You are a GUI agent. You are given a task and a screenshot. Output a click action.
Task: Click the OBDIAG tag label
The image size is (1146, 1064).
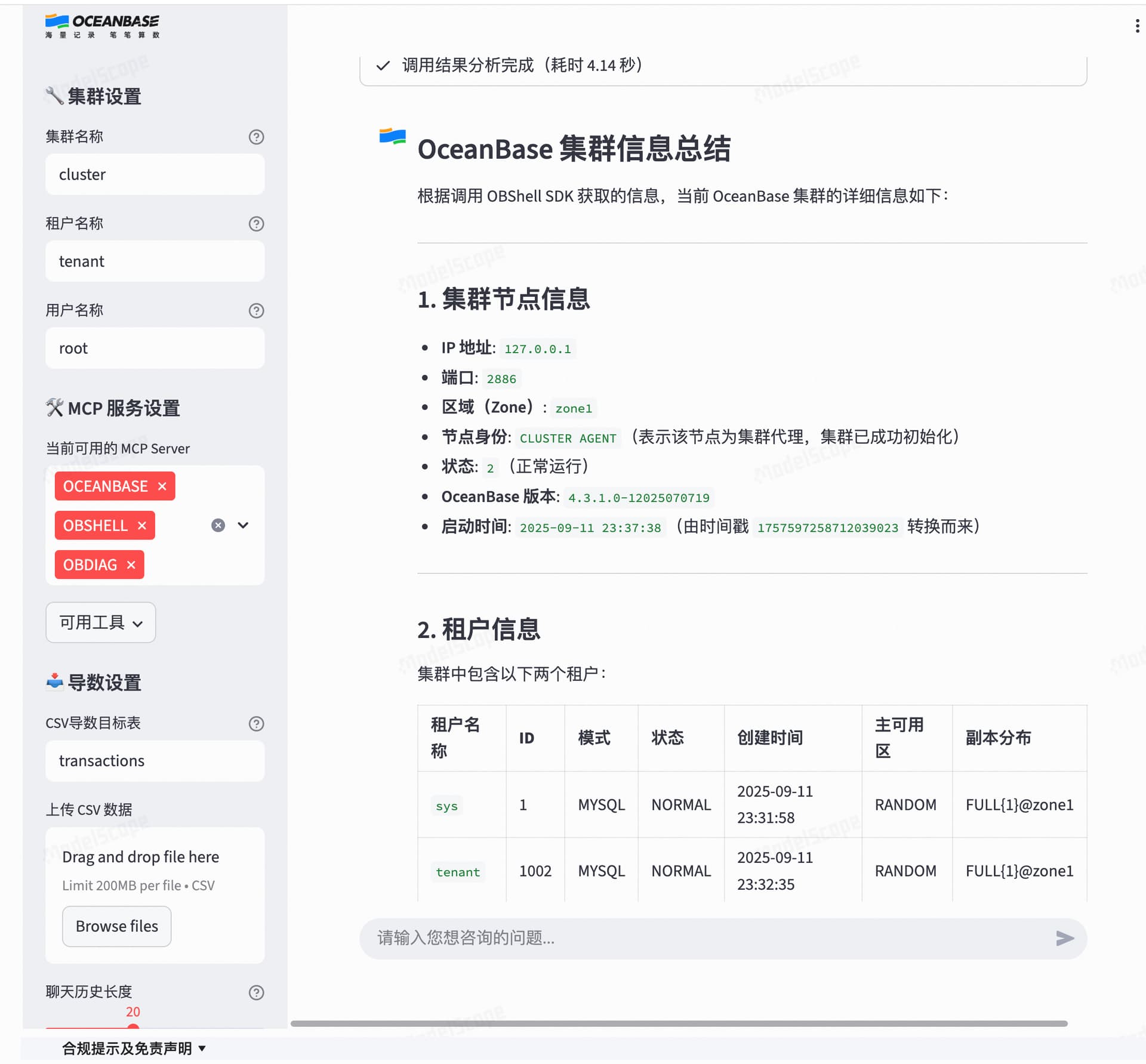coord(90,565)
